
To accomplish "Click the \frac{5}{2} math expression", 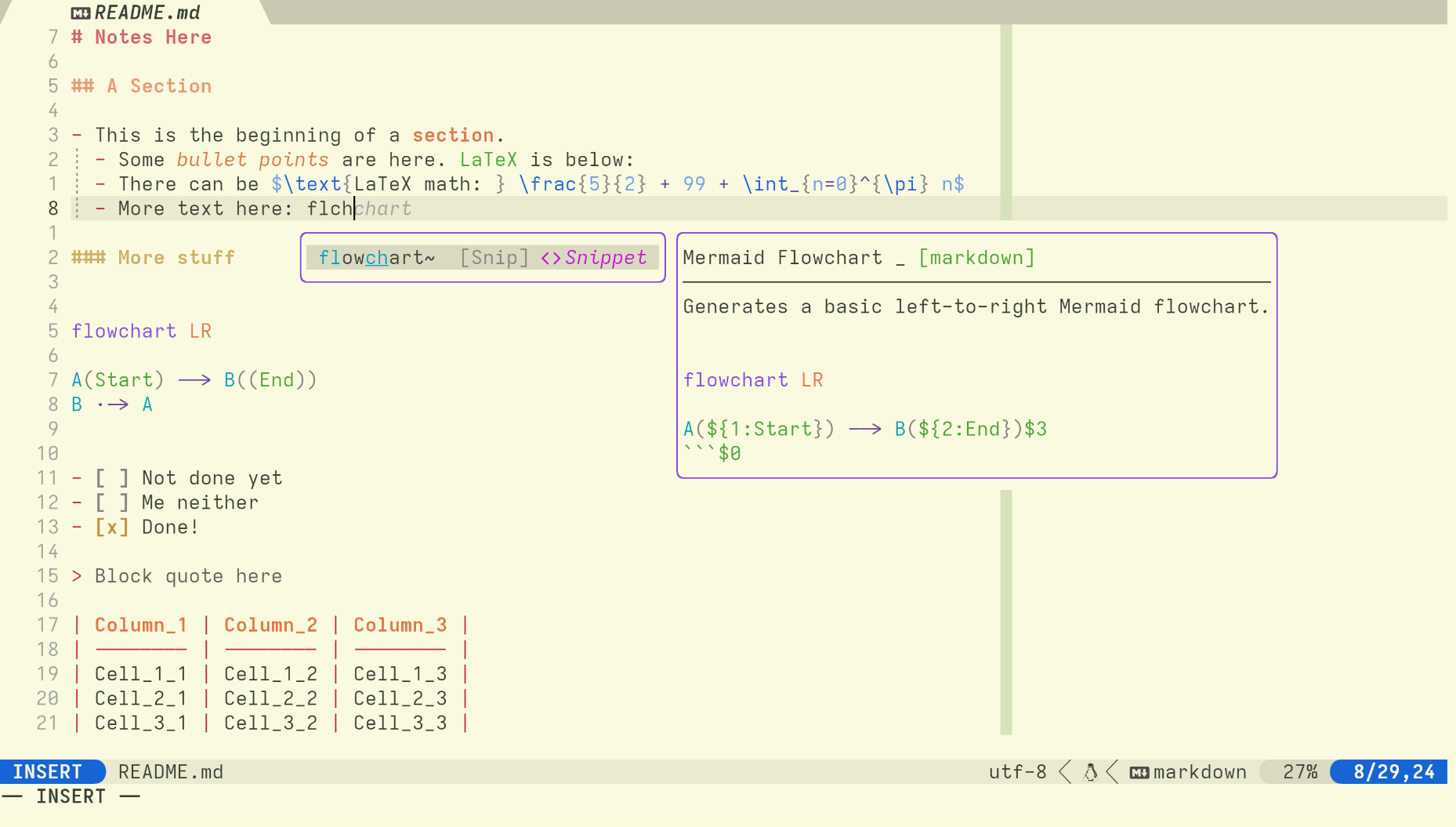I will (582, 184).
